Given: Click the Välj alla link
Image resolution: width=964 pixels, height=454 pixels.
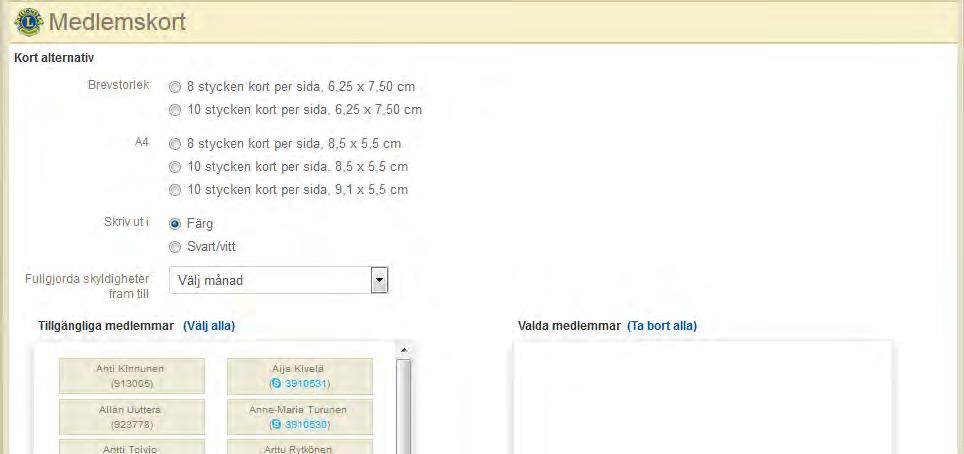Looking at the screenshot, I should (x=209, y=326).
